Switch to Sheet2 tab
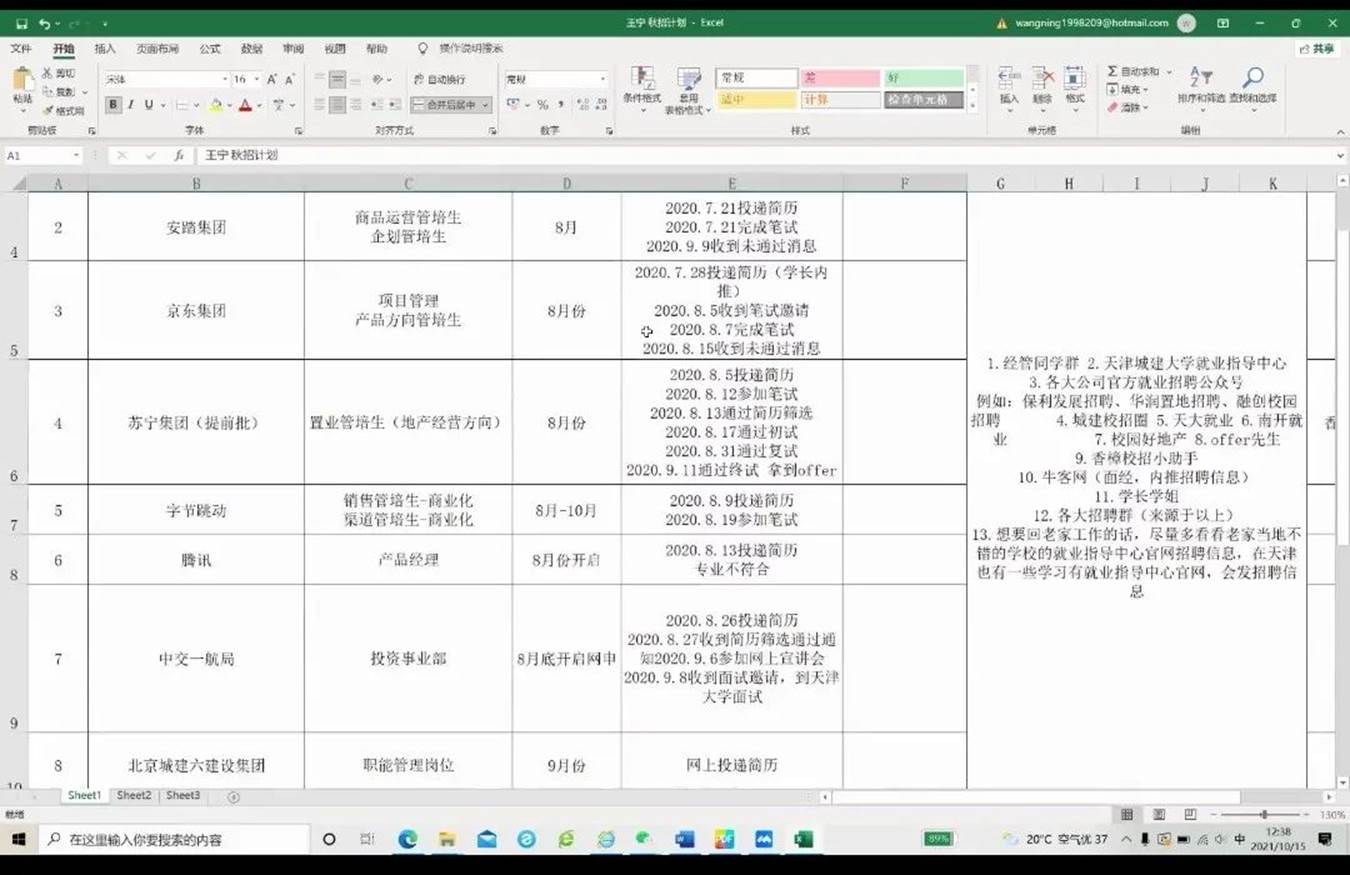 (x=134, y=796)
